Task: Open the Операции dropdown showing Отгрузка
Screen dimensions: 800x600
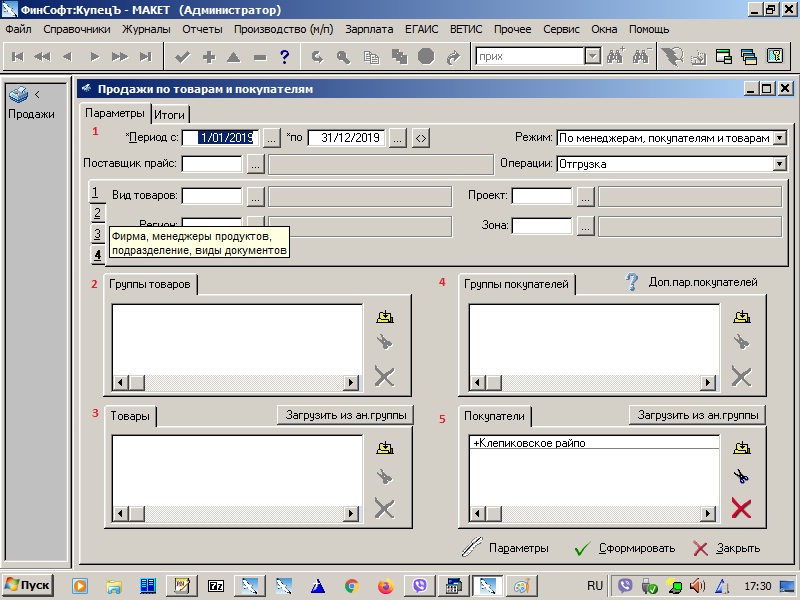Action: (x=779, y=164)
